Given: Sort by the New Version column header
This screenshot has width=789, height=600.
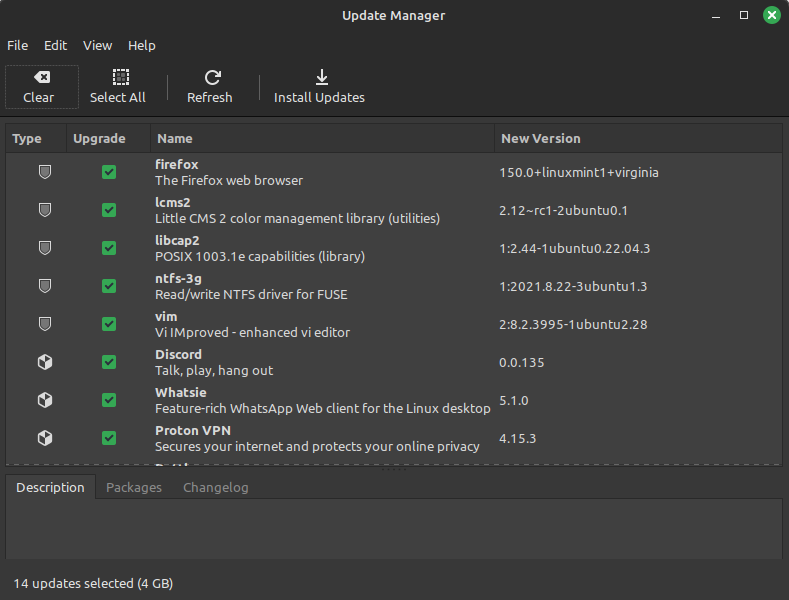Looking at the screenshot, I should coord(540,138).
